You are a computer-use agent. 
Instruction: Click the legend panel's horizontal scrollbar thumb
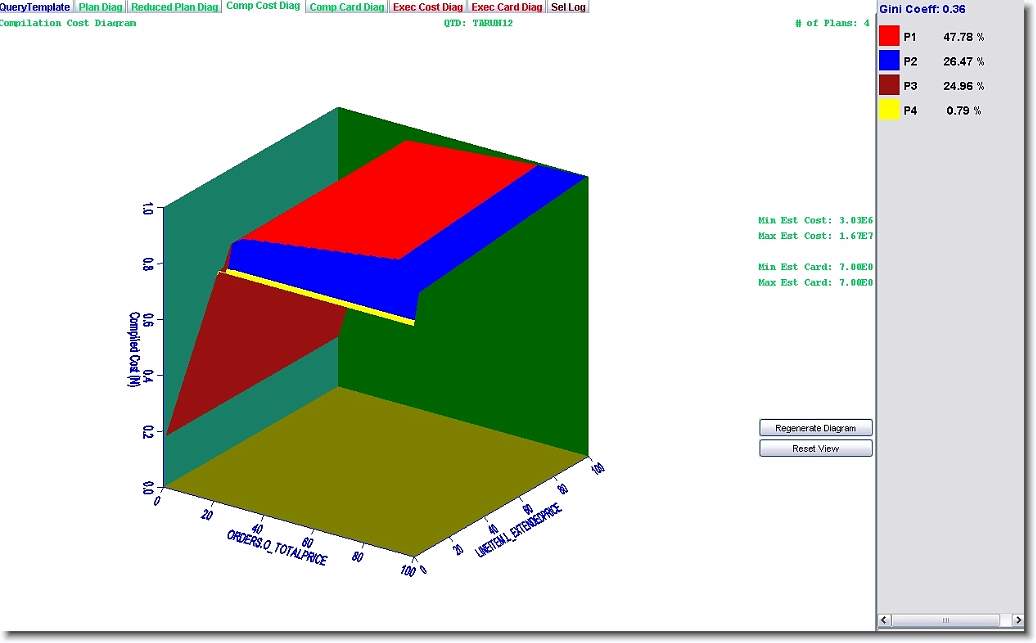click(945, 622)
